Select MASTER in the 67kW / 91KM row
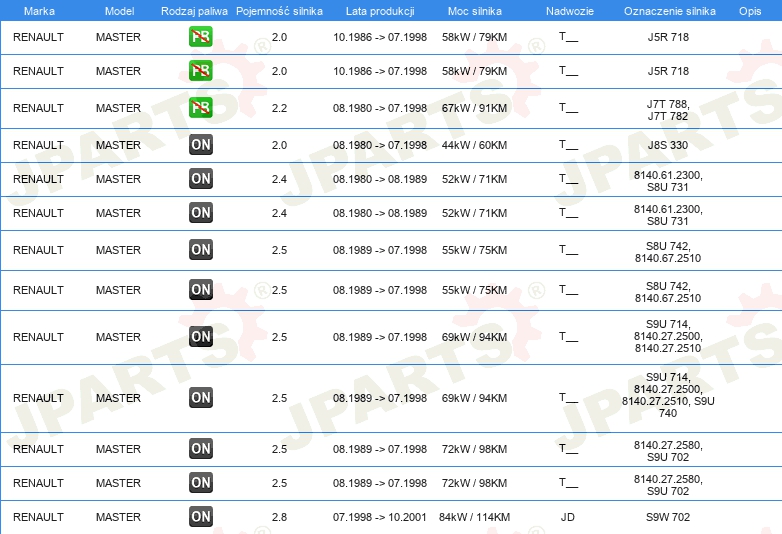 pyautogui.click(x=118, y=108)
